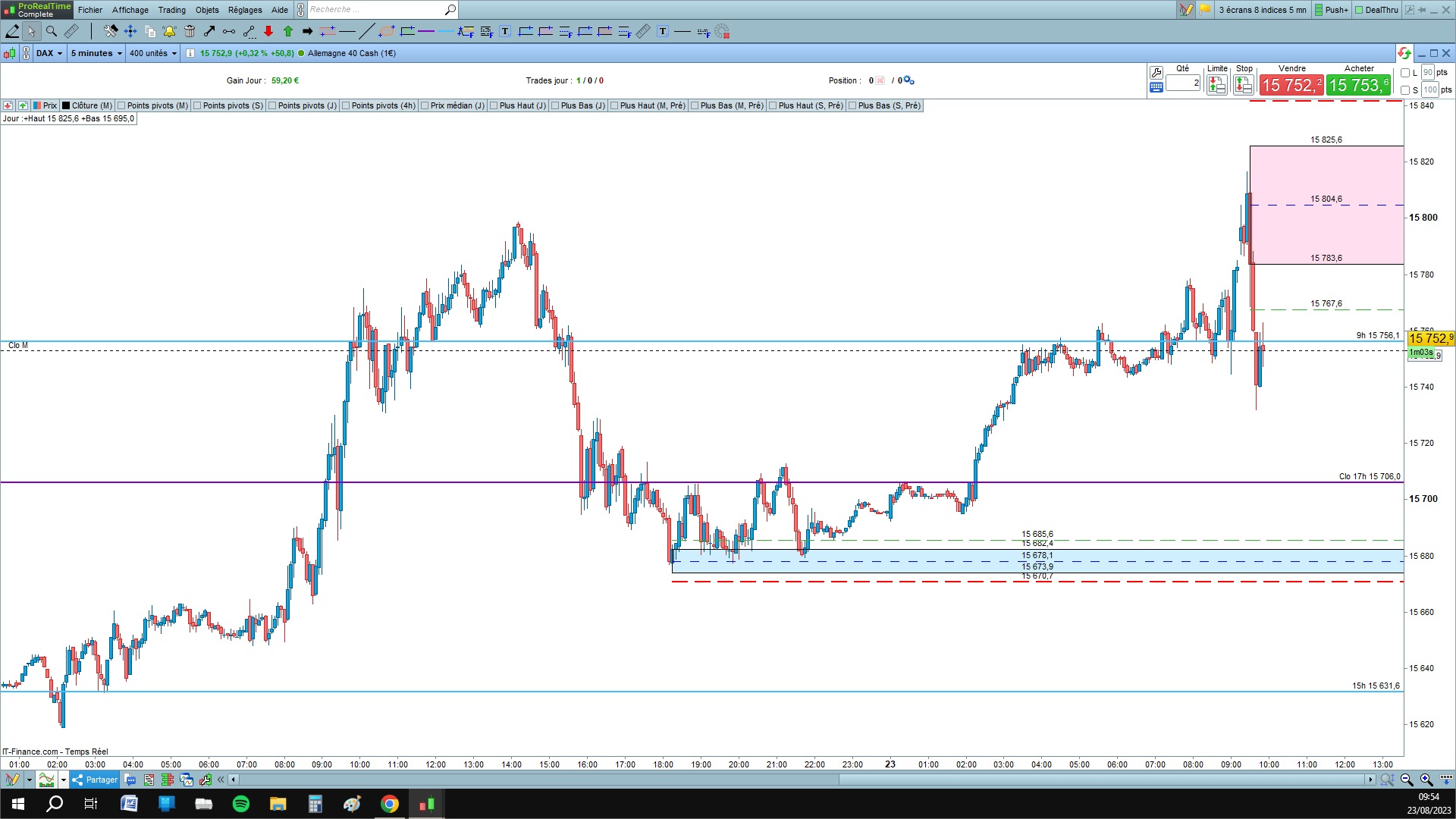Click the black Clôture (M) color swatch

[66, 105]
